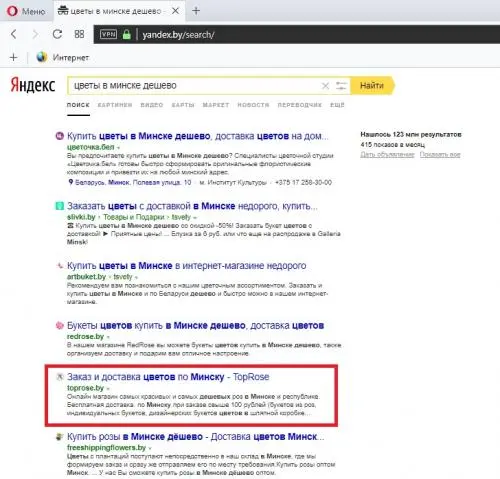Open the Speed Dial grid
Screen dimensions: 500x479
pos(79,34)
